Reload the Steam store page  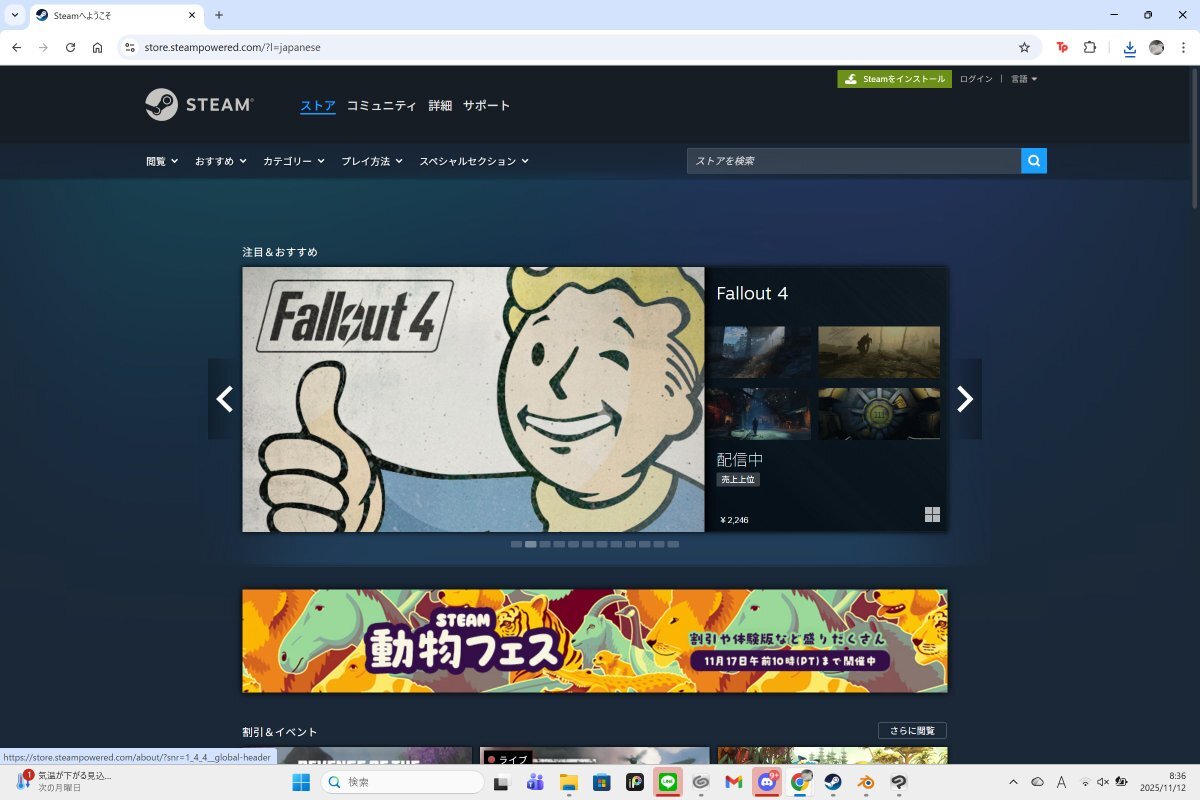[70, 47]
